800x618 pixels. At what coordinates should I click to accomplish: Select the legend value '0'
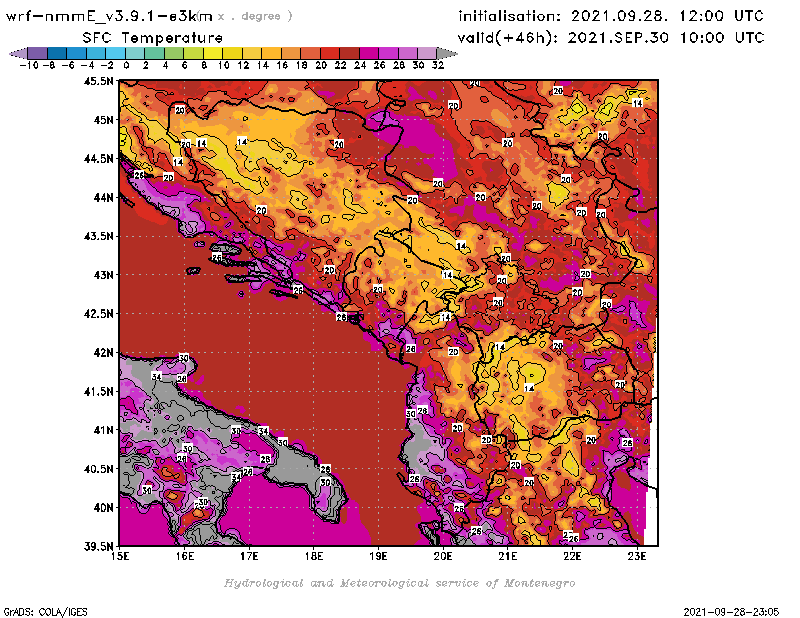(126, 65)
